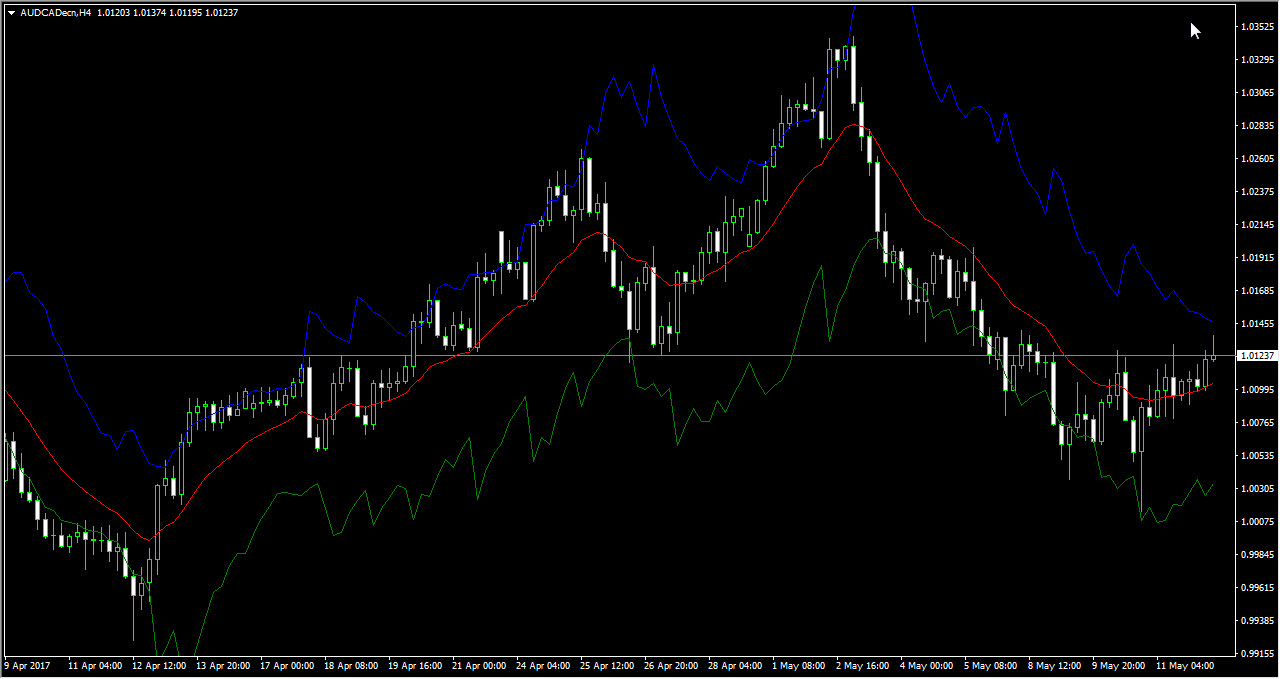1280x679 pixels.
Task: Click the 1.03525 price axis label
Action: (x=1257, y=27)
